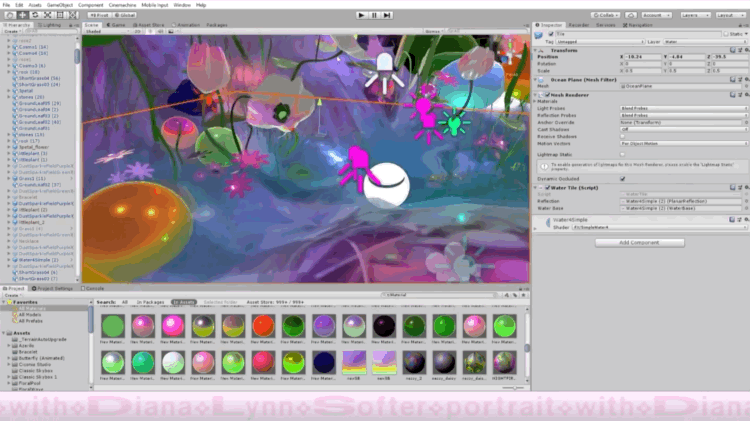Open the Component menu
This screenshot has width=750, height=421.
(90, 5)
